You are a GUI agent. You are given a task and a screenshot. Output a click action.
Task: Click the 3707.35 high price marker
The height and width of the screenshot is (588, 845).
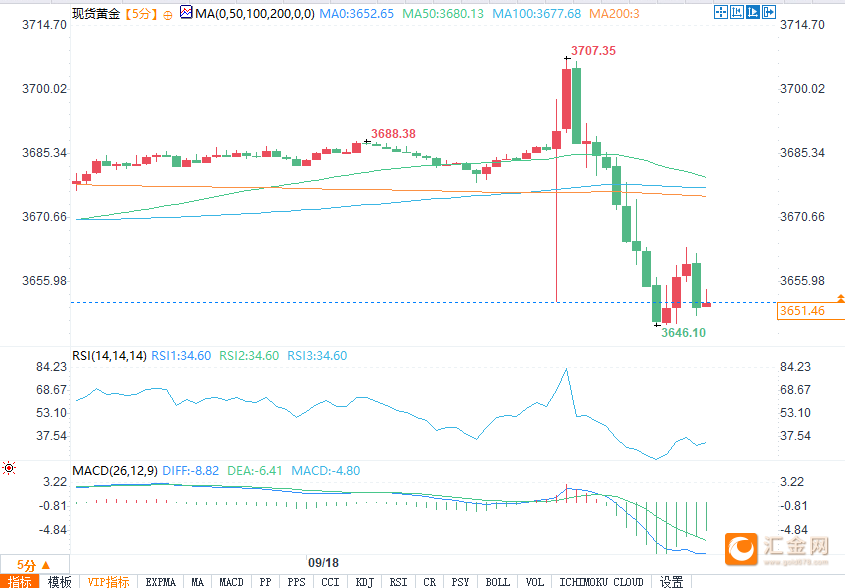(x=593, y=51)
